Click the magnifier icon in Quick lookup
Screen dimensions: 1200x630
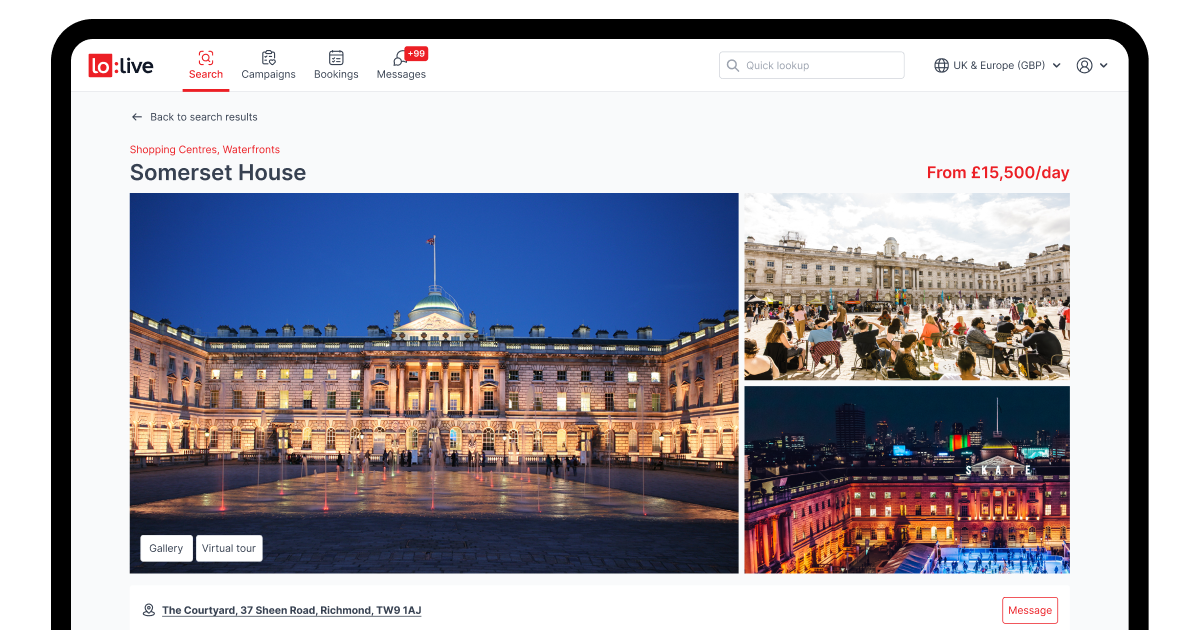(734, 65)
